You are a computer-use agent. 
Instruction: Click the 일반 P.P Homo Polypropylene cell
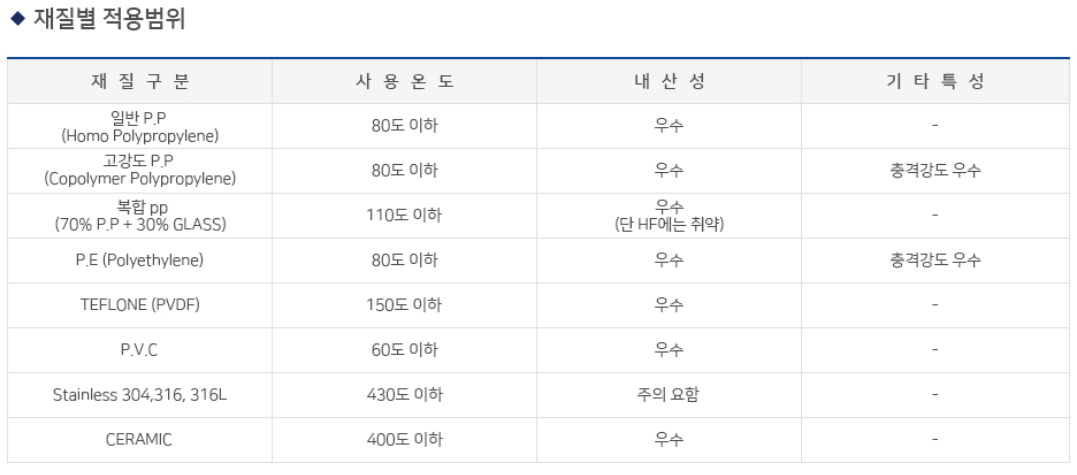coord(140,126)
